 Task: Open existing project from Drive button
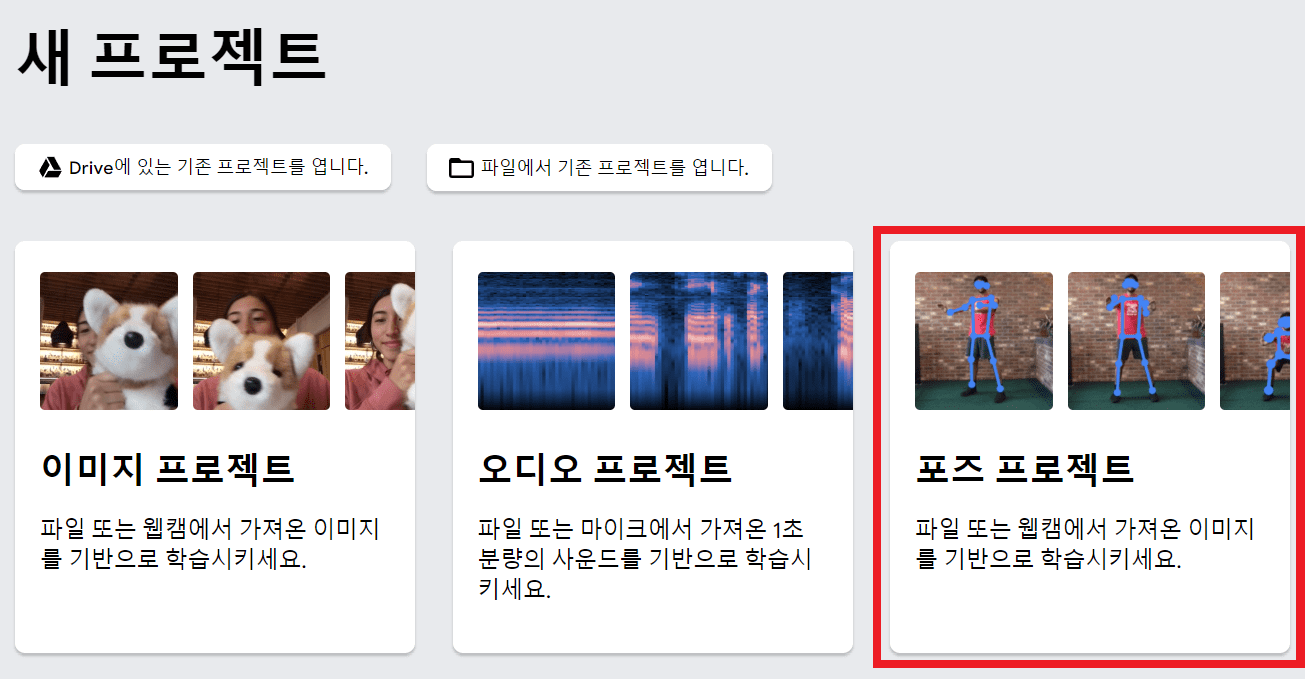point(203,167)
